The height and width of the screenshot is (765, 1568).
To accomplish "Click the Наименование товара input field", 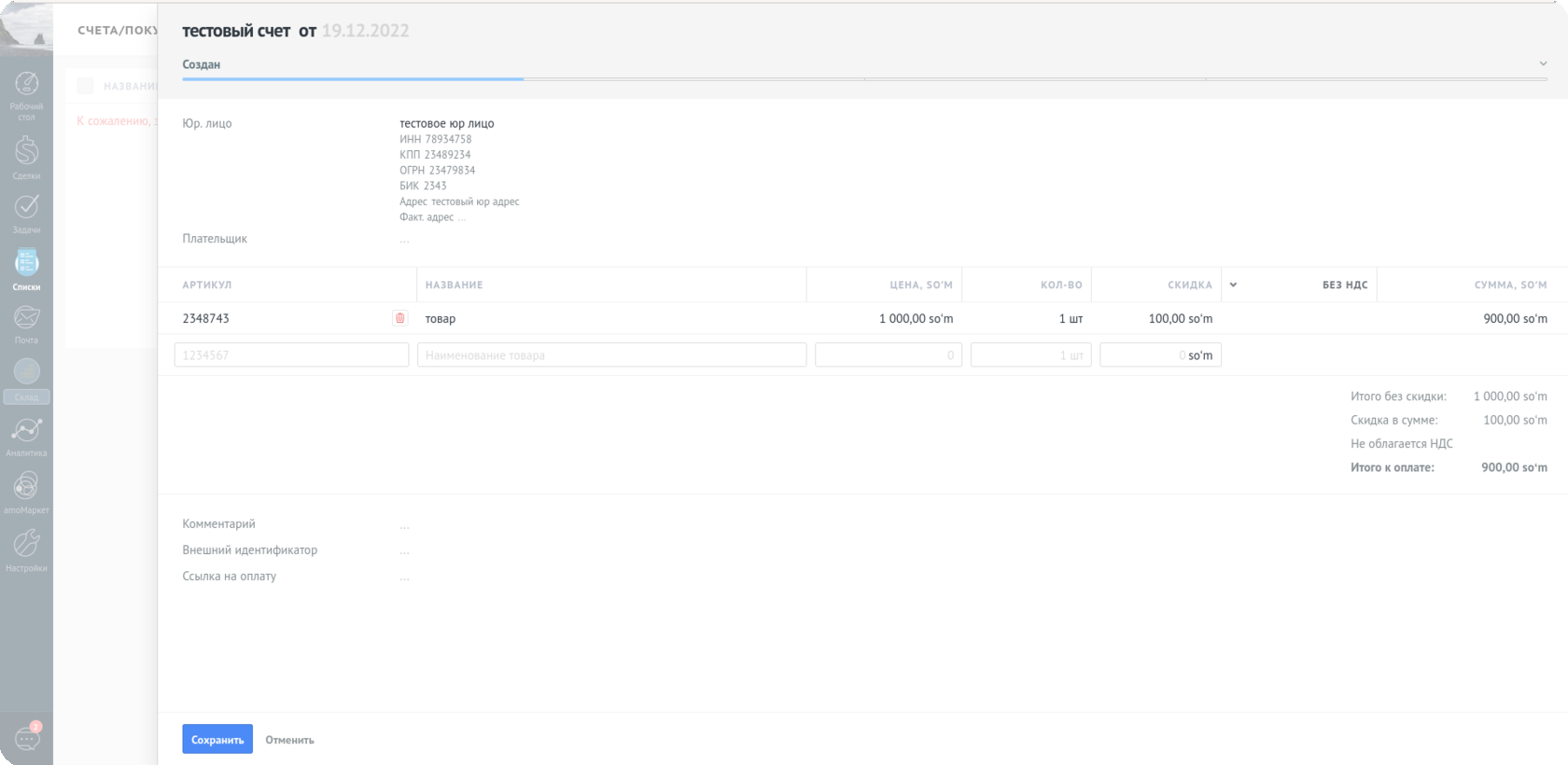I will (x=611, y=355).
